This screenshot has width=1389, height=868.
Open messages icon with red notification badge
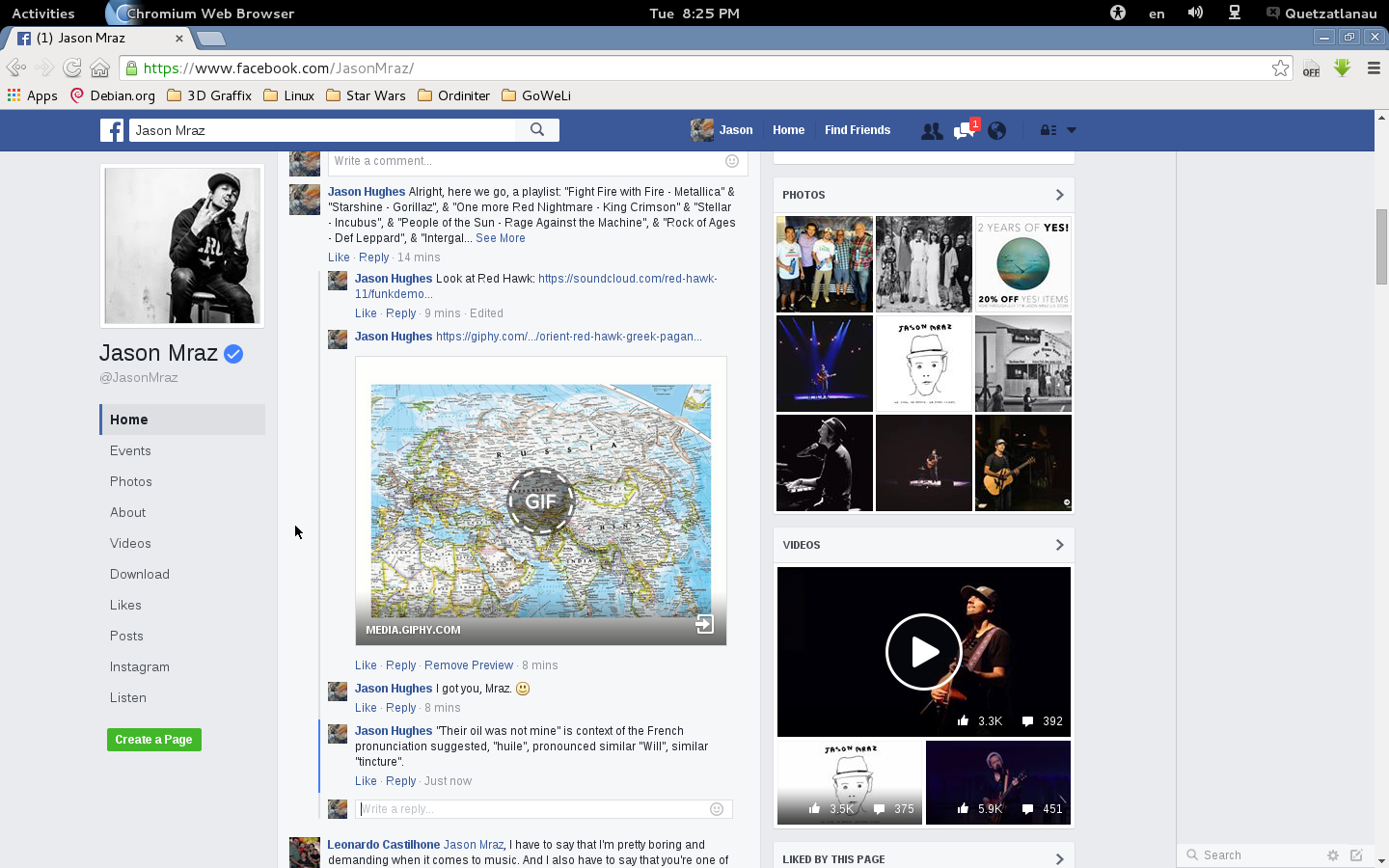click(x=965, y=130)
